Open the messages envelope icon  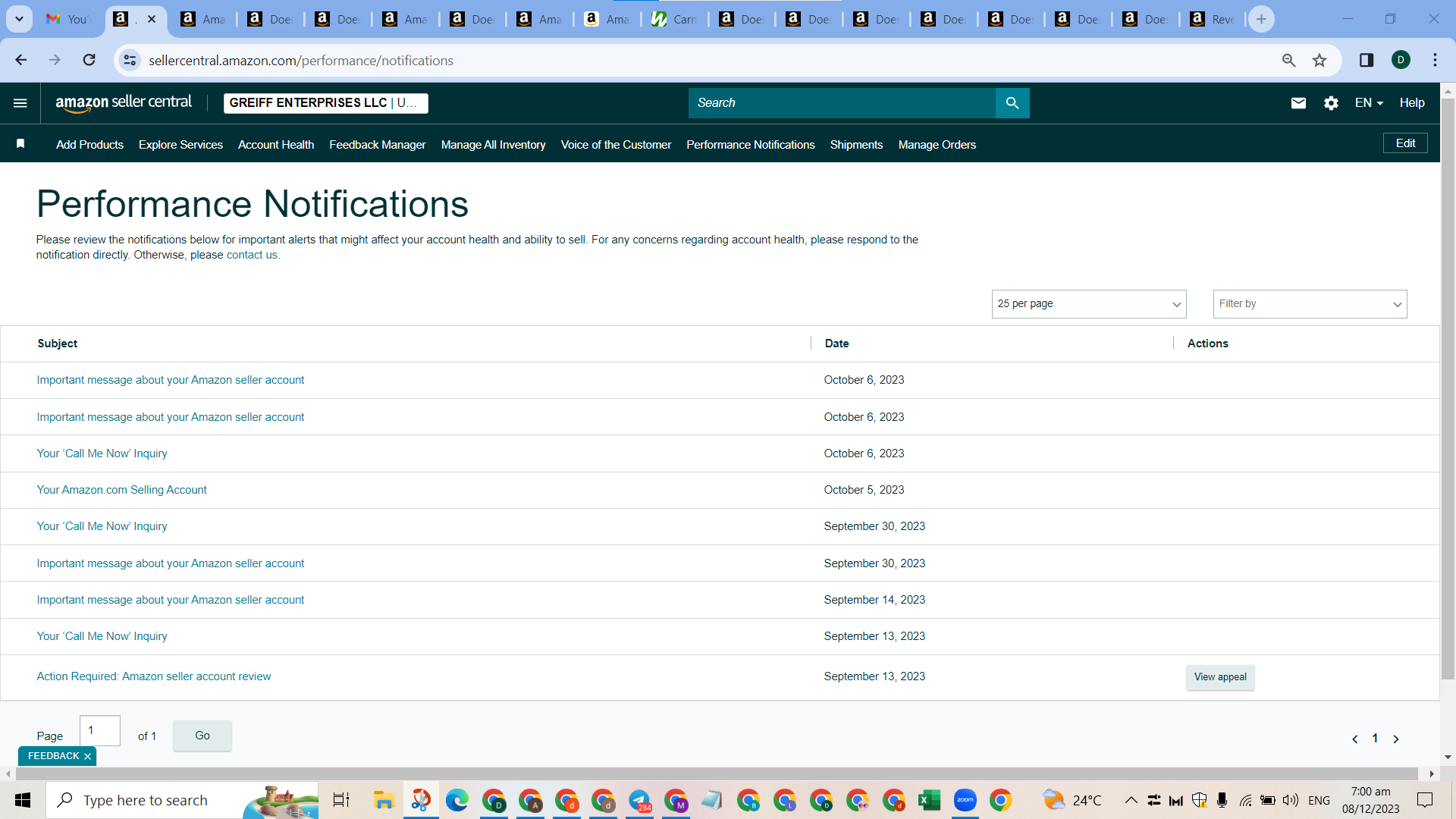pos(1298,103)
